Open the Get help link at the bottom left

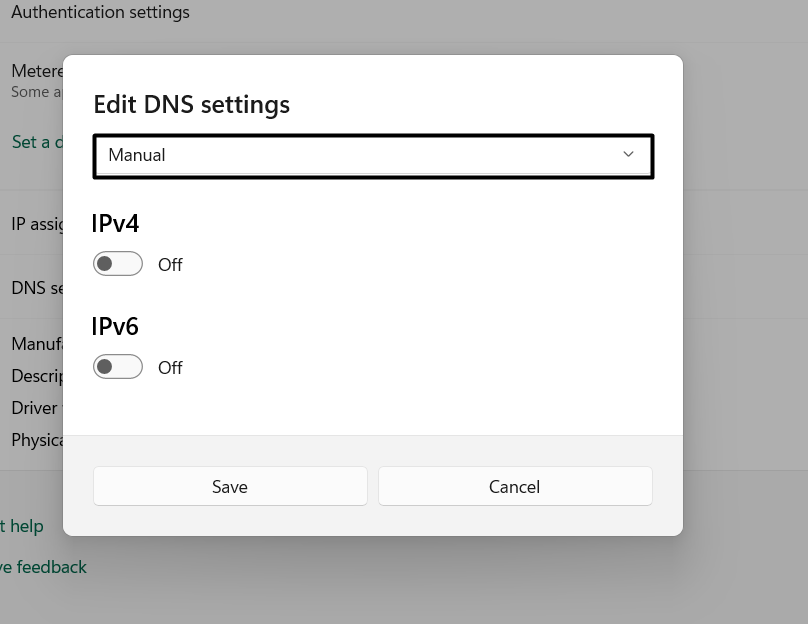pos(22,526)
